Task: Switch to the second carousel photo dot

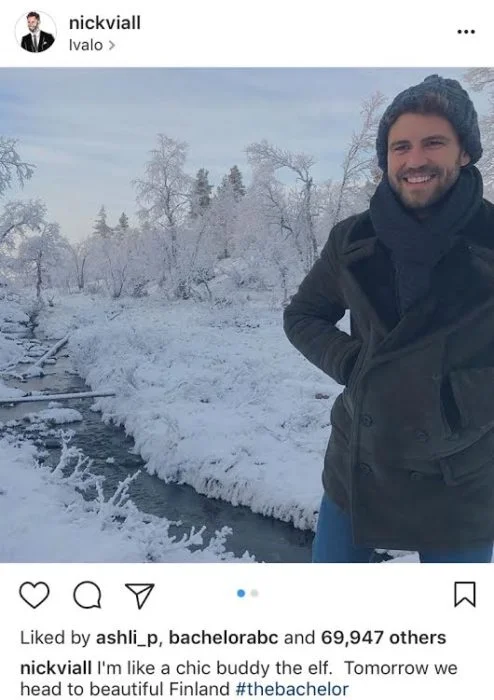Action: click(x=254, y=593)
